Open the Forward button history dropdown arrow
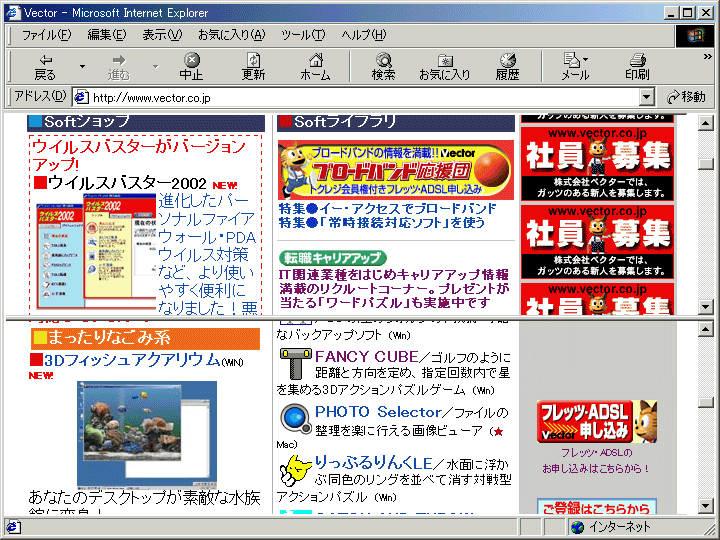Image resolution: width=720 pixels, height=540 pixels. click(x=155, y=67)
